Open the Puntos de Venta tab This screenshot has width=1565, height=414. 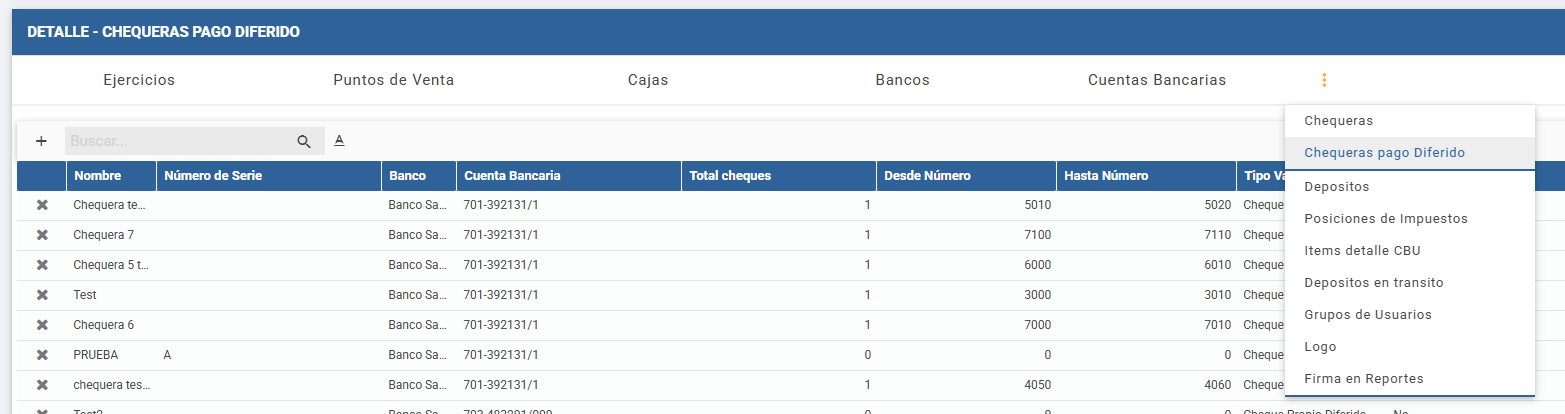(393, 80)
